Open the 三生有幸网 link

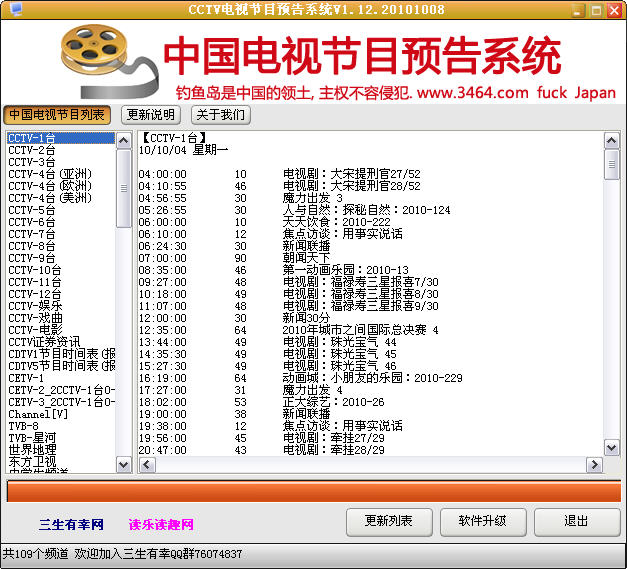click(x=71, y=524)
